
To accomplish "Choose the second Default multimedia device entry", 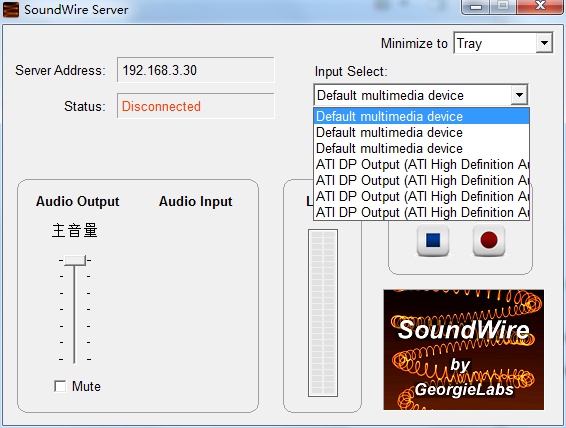I will (x=422, y=132).
